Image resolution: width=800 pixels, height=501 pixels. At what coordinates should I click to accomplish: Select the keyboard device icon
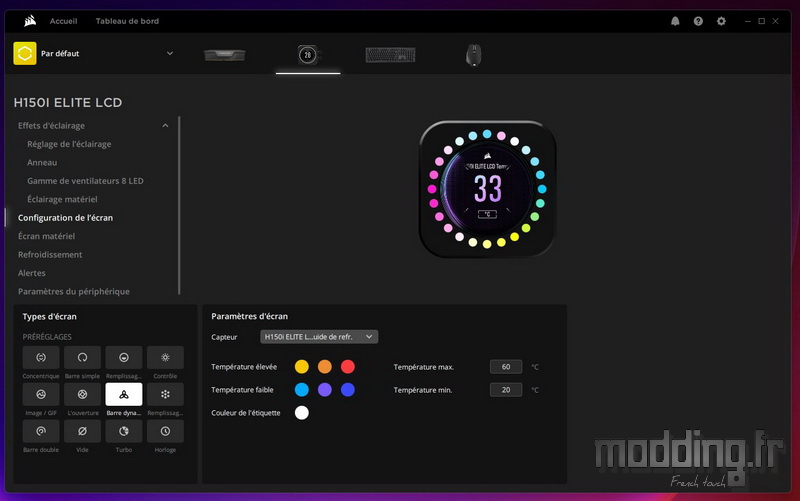click(390, 55)
